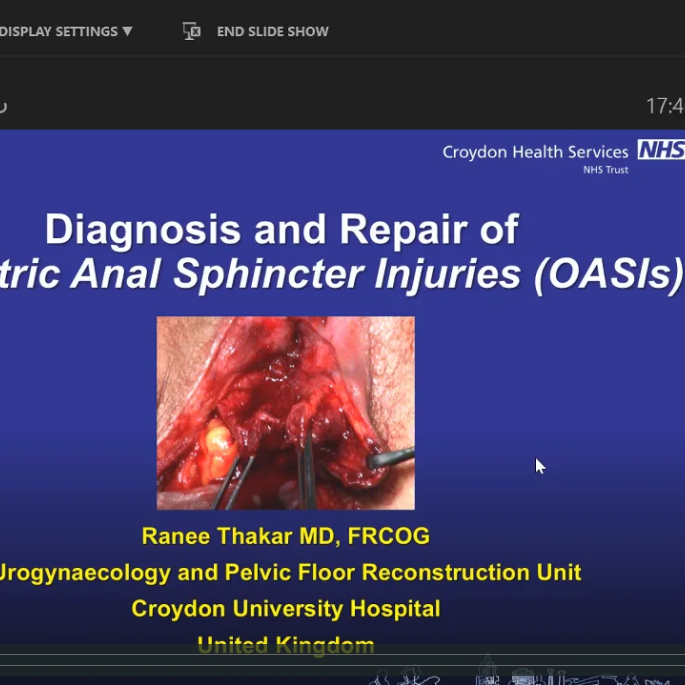Viewport: 685px width, 685px height.
Task: Click the current time clock display
Action: pos(664,106)
